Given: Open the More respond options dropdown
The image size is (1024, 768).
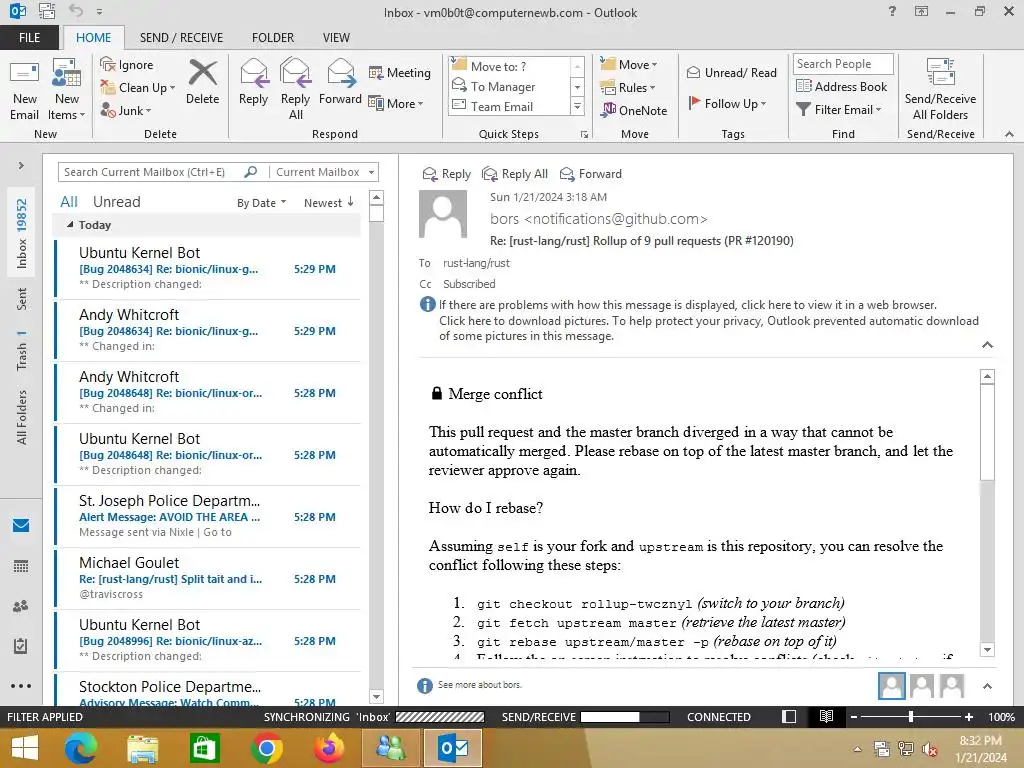Looking at the screenshot, I should point(396,103).
